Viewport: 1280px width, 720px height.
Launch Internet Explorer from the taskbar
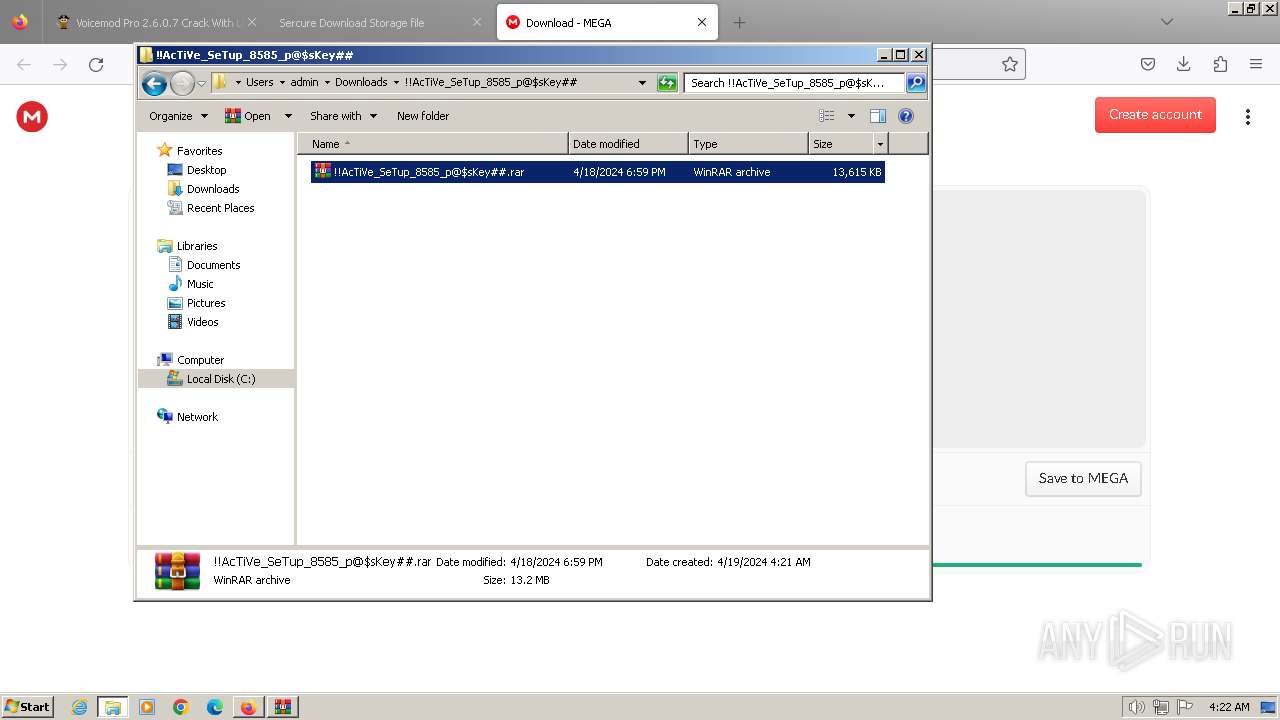pos(79,707)
